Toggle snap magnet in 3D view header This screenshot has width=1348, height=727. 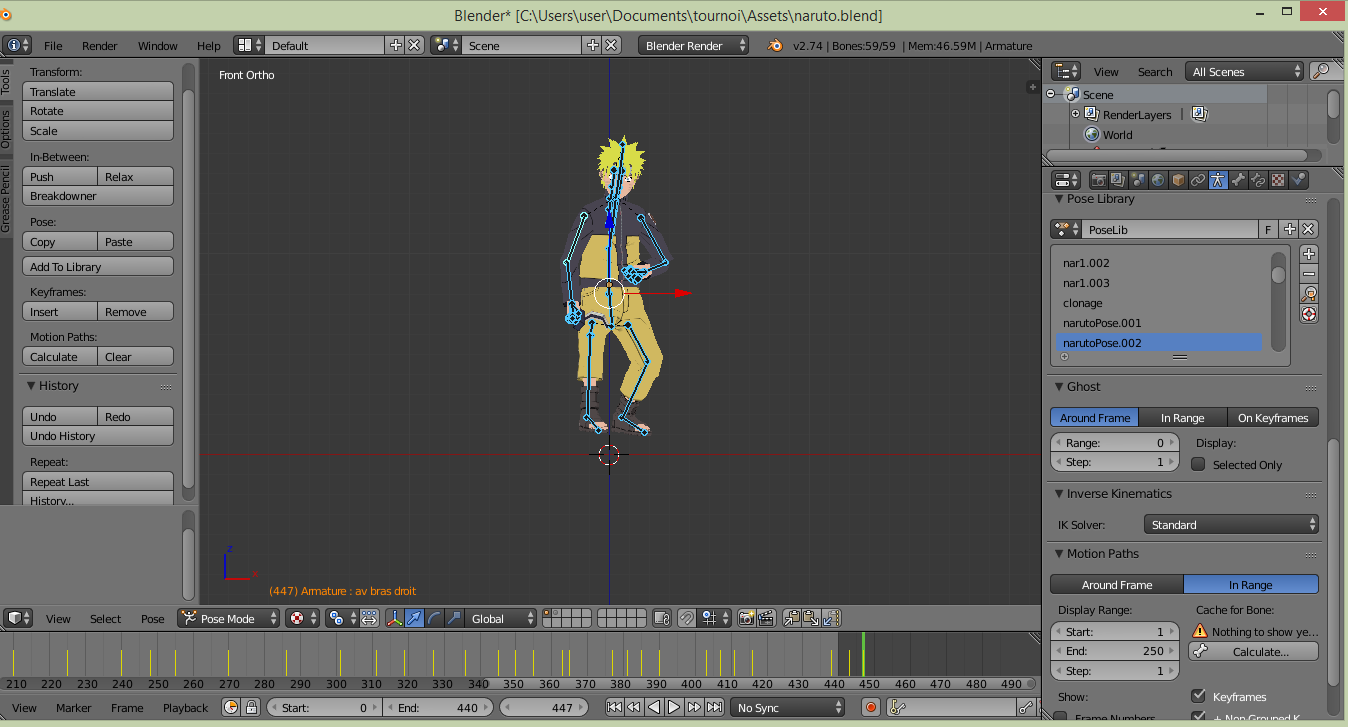[687, 618]
